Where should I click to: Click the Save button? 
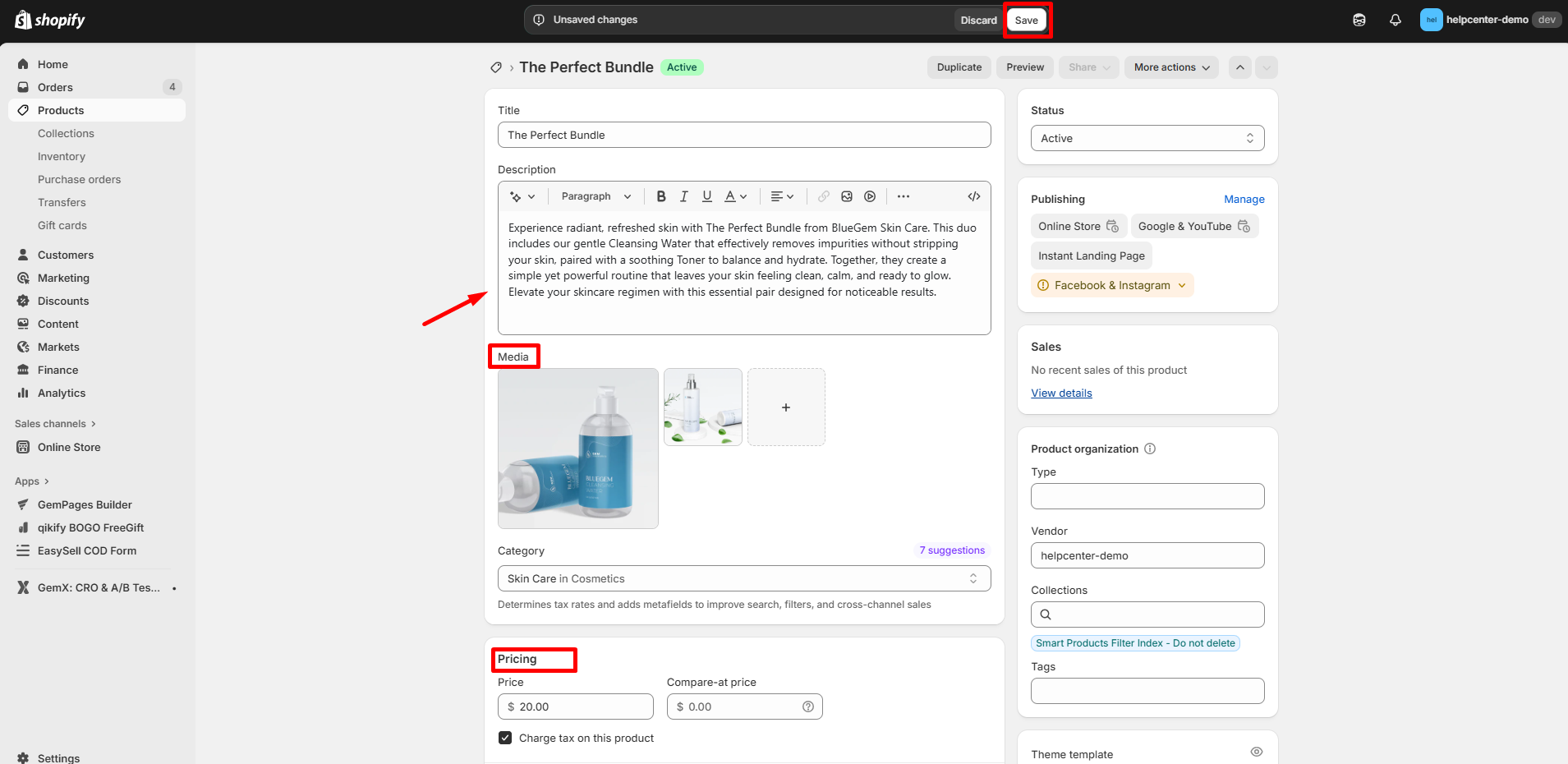point(1026,21)
